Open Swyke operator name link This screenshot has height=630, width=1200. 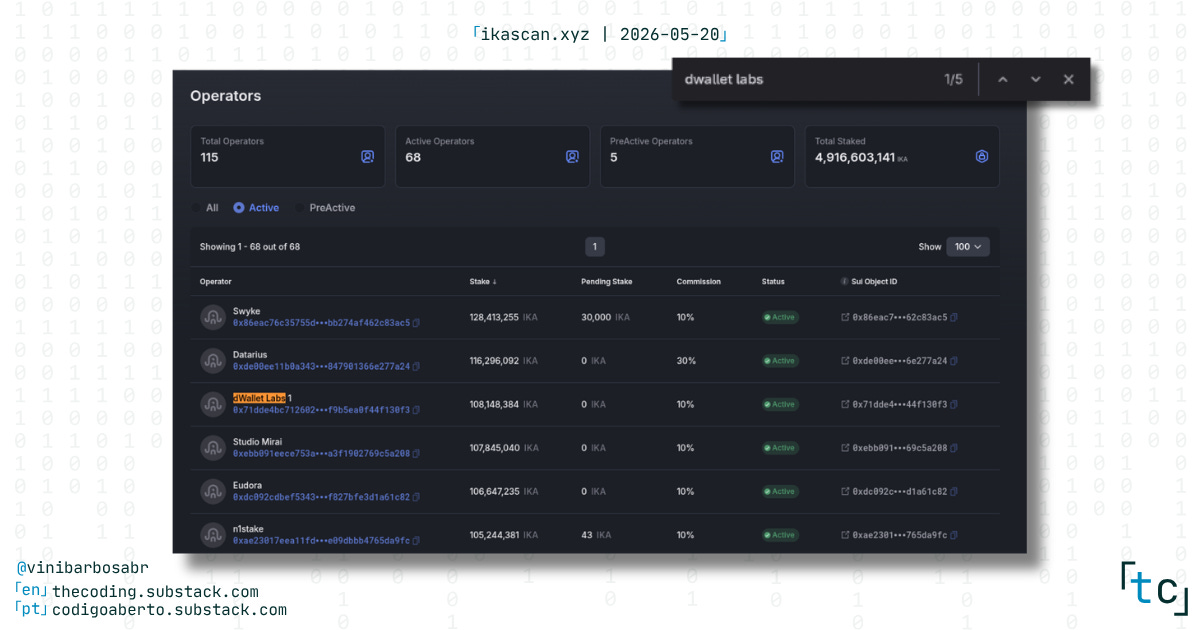click(246, 311)
